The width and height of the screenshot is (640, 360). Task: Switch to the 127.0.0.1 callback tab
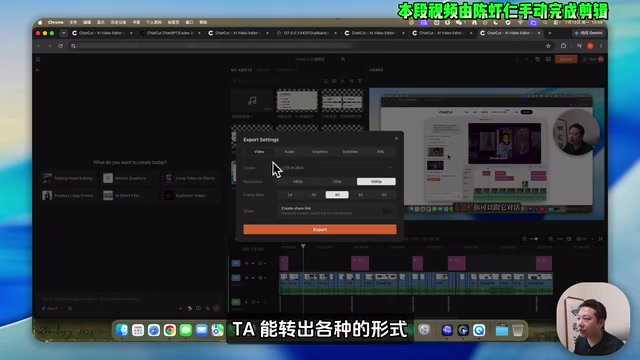(x=306, y=33)
